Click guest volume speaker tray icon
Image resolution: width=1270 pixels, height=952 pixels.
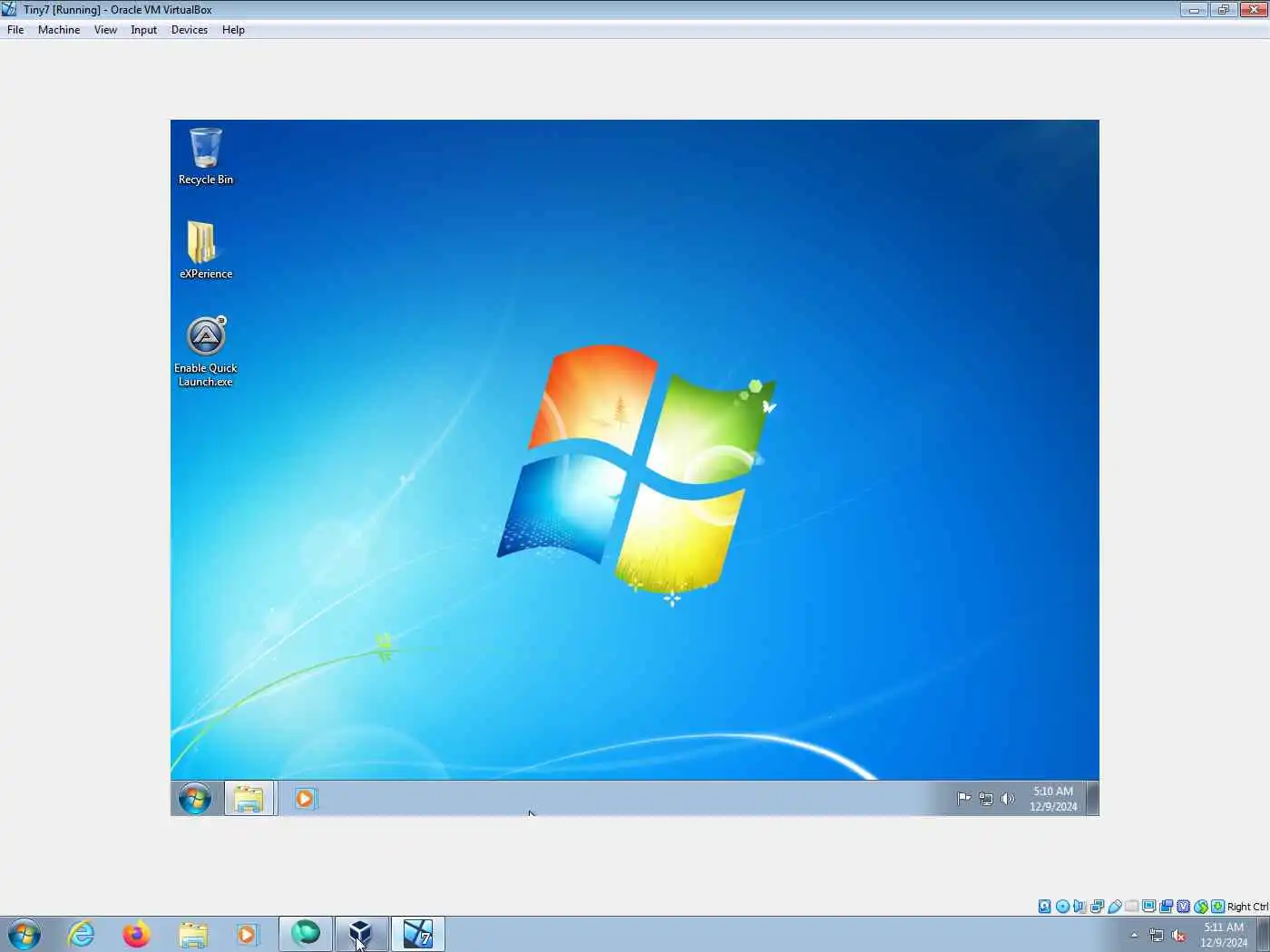pyautogui.click(x=1007, y=799)
